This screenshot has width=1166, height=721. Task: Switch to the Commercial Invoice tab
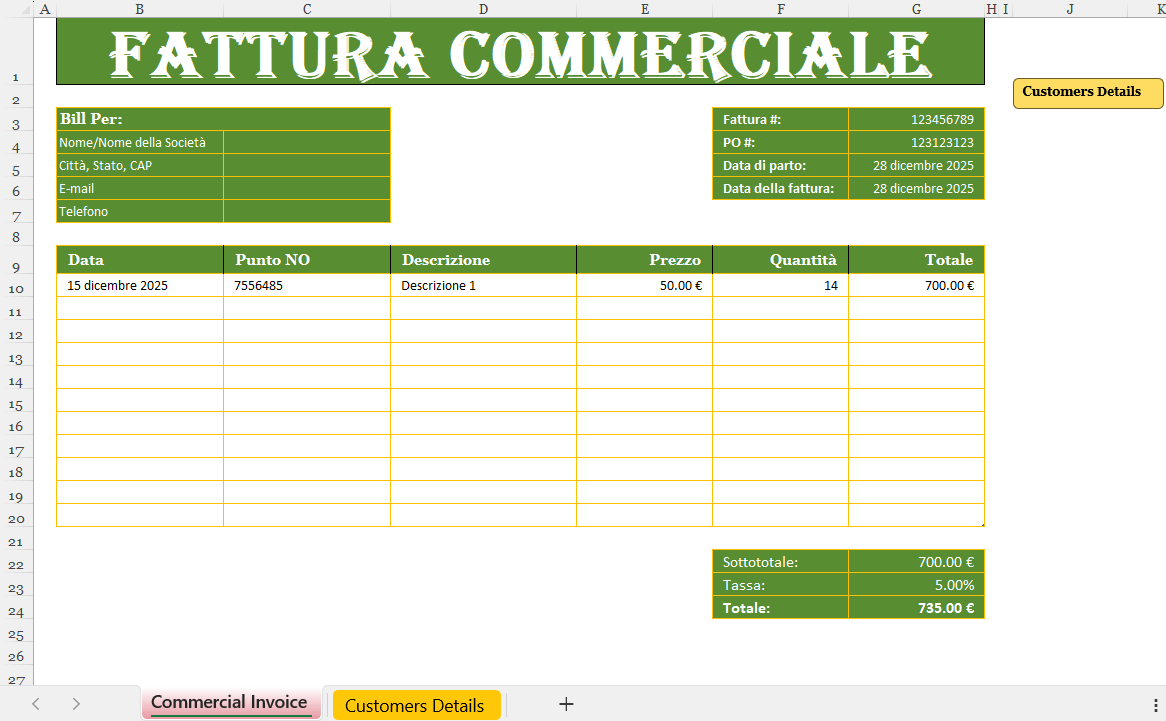[231, 703]
